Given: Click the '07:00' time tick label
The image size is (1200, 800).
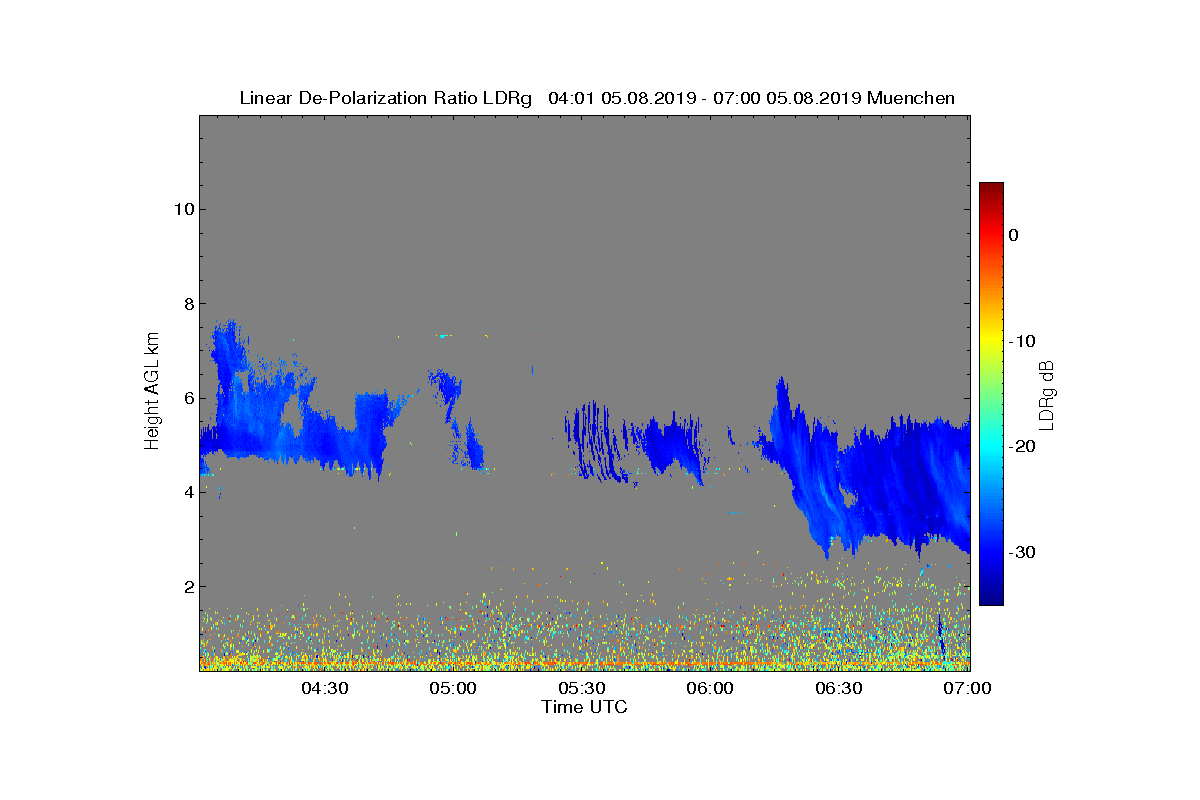Looking at the screenshot, I should [x=968, y=688].
